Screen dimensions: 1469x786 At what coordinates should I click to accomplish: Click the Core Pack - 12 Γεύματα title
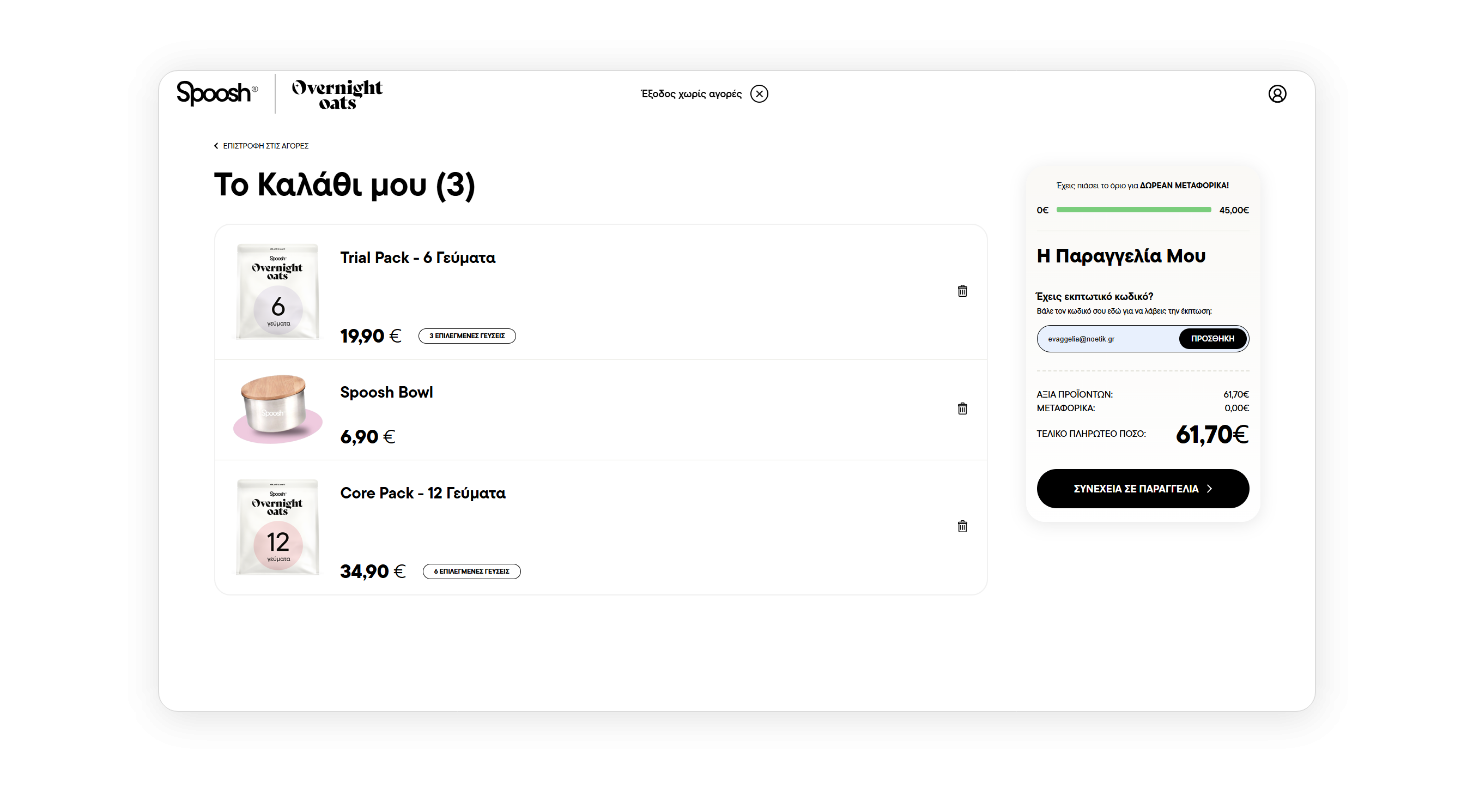click(422, 493)
